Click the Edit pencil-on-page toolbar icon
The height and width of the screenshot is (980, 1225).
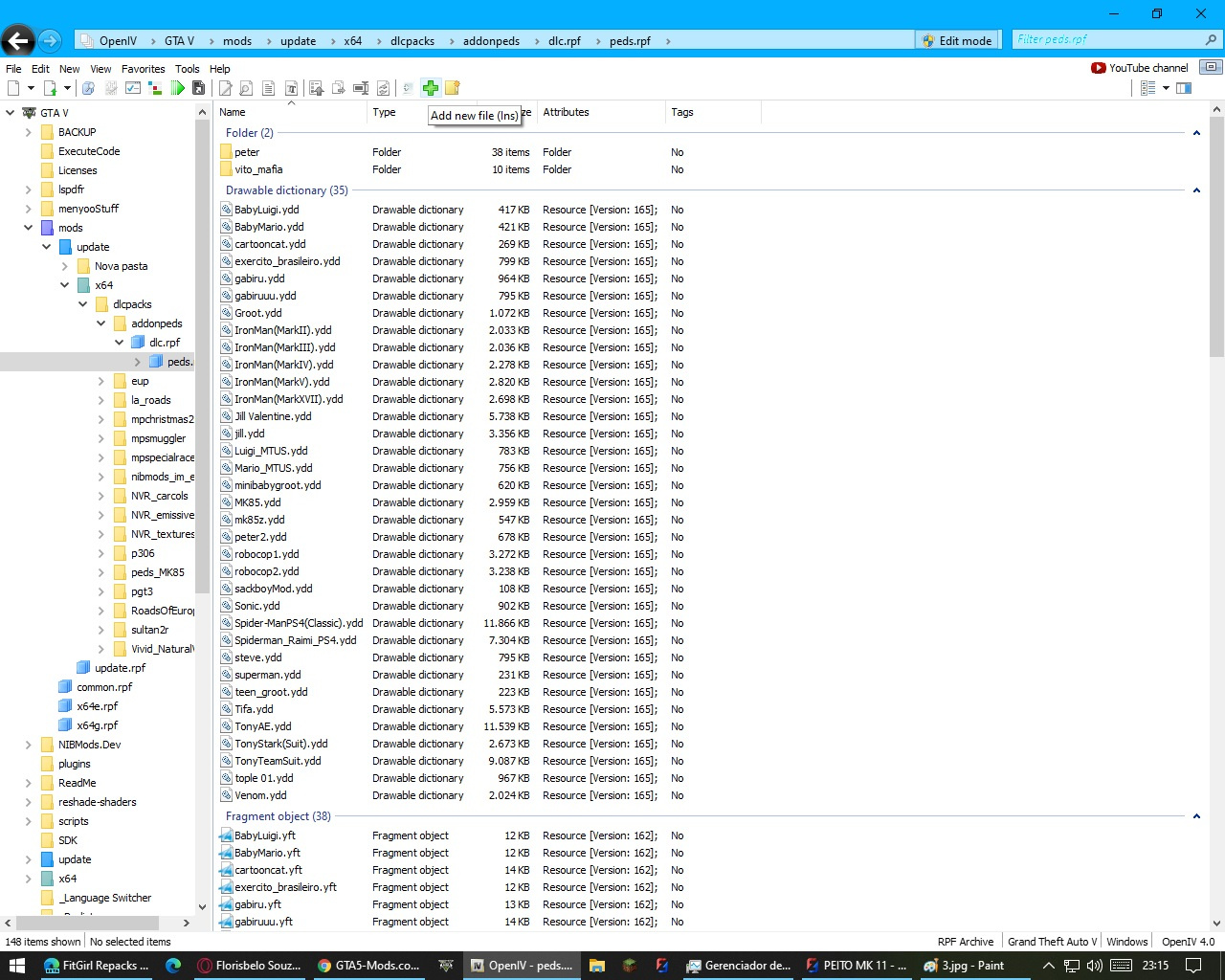click(225, 88)
